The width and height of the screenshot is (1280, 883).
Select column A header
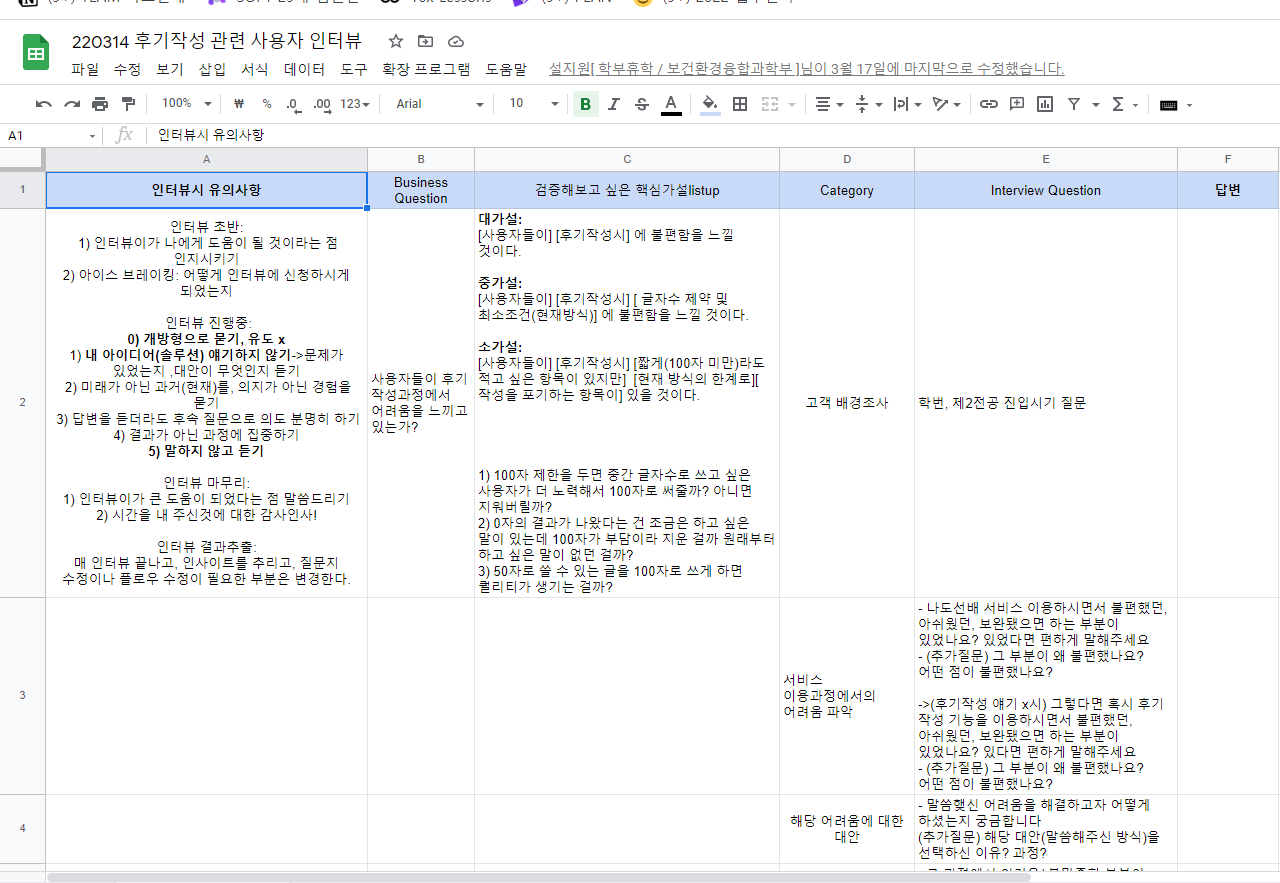click(x=207, y=160)
